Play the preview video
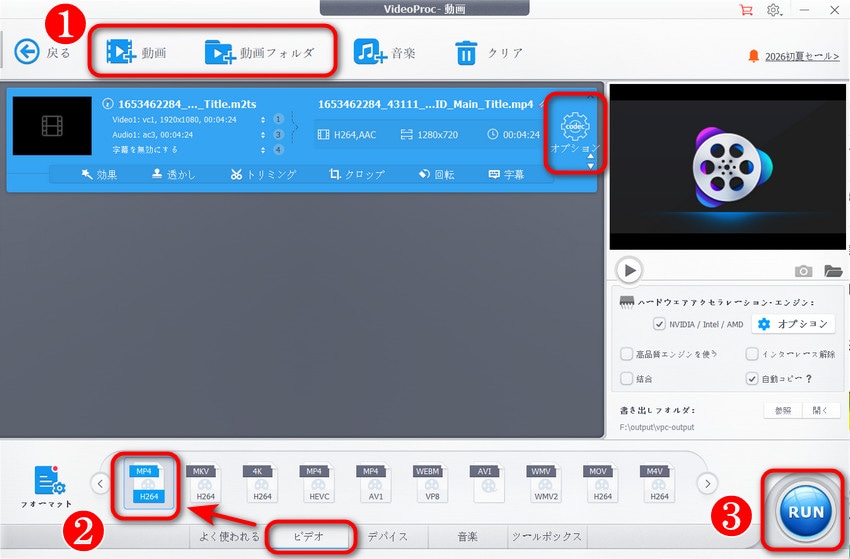 point(629,270)
